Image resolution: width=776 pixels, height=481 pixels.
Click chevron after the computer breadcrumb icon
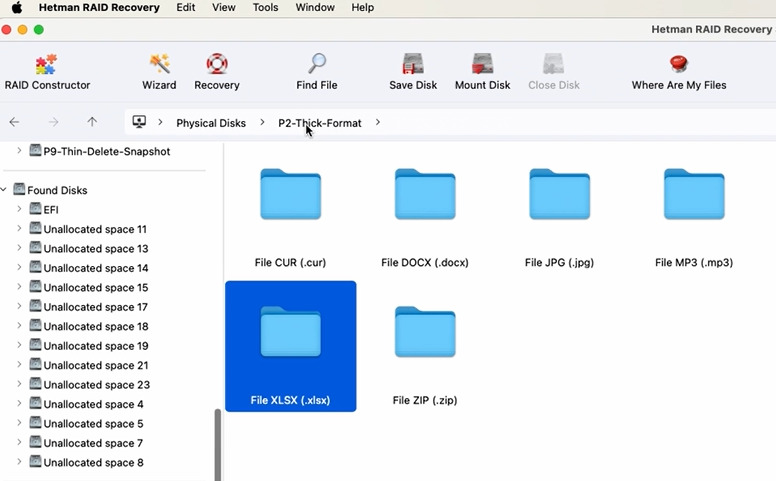tap(160, 122)
